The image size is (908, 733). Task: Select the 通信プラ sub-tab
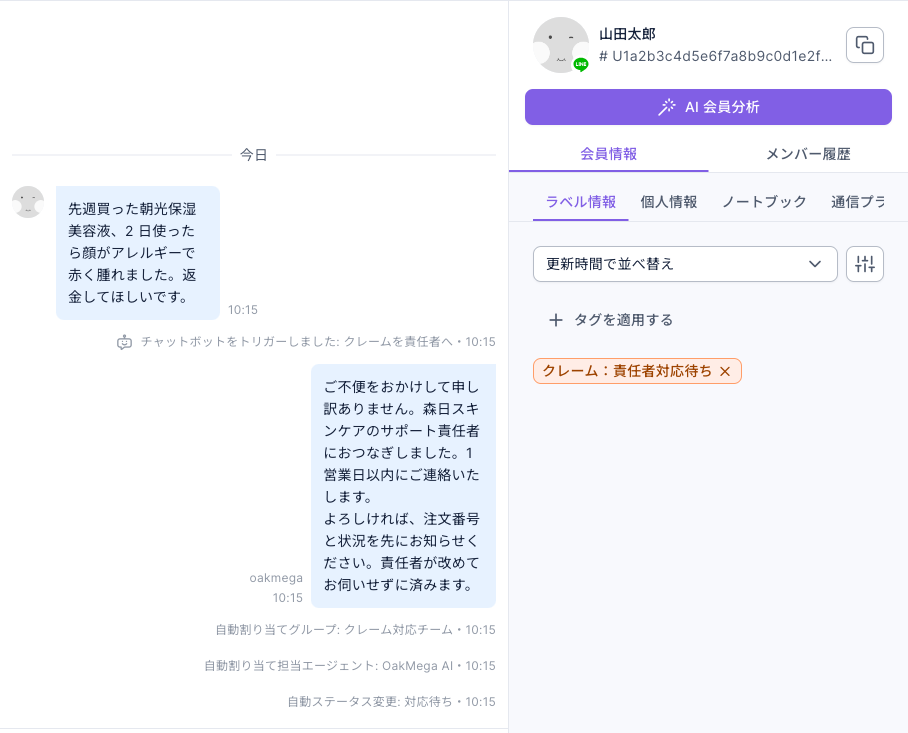coord(858,202)
